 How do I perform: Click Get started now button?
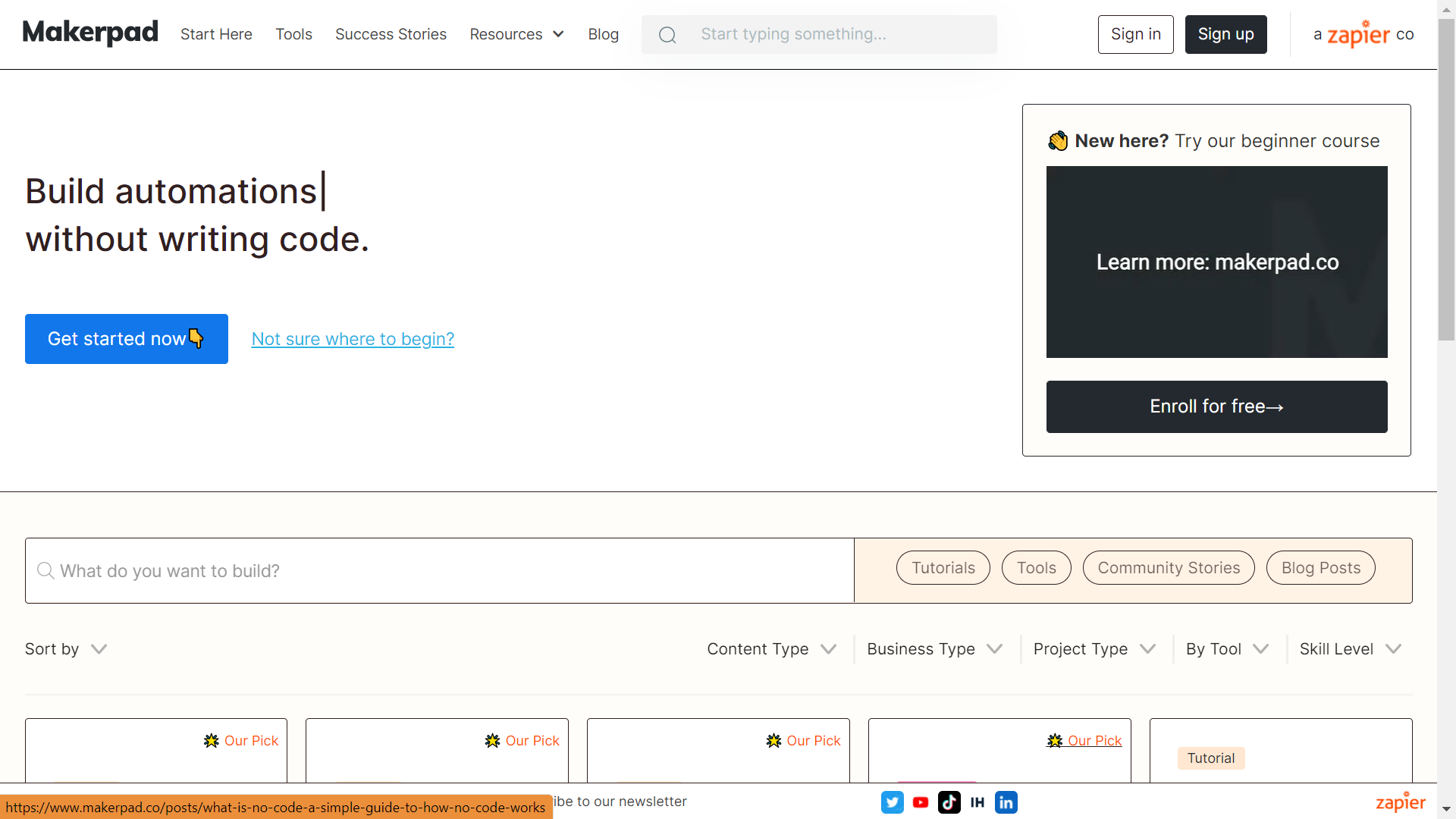(126, 338)
